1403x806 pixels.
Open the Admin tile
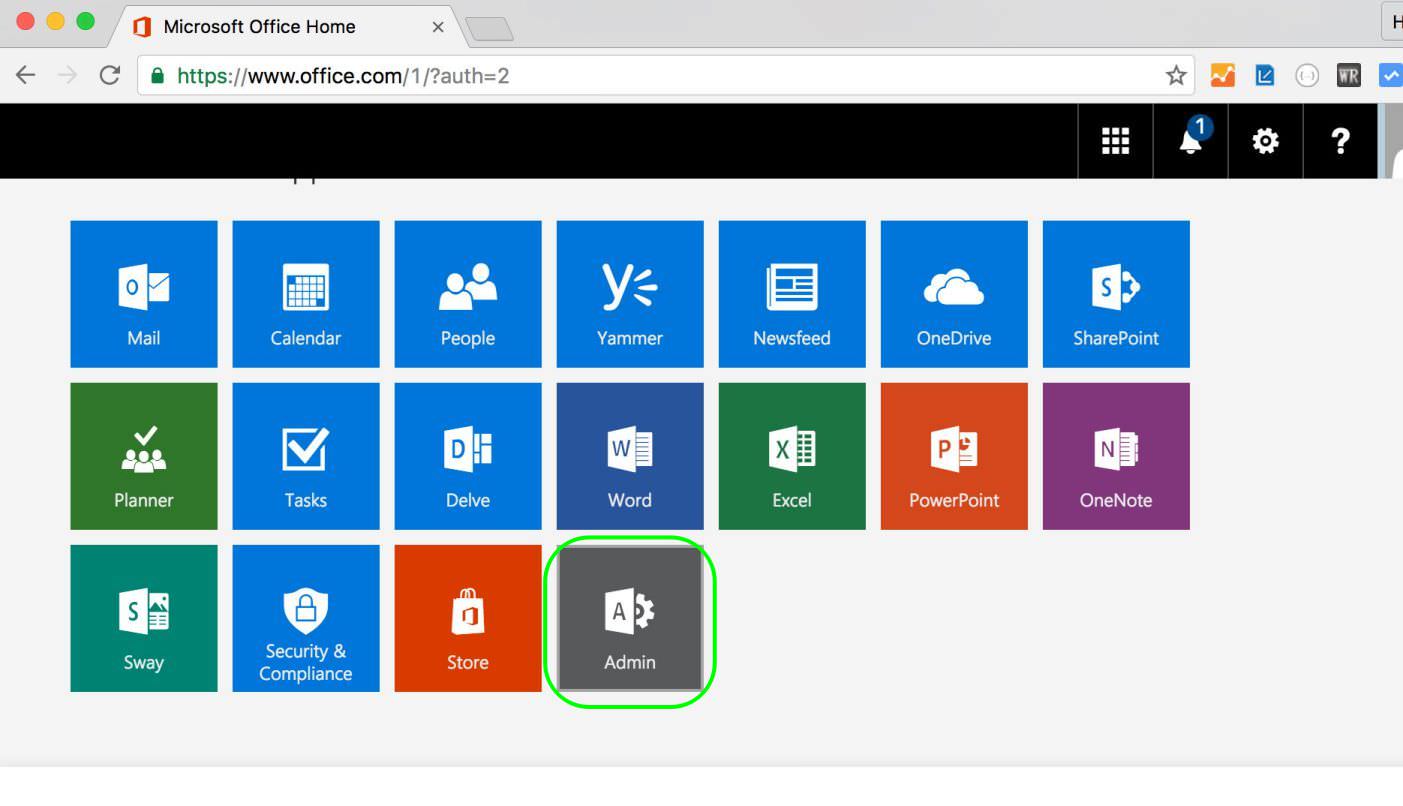629,618
